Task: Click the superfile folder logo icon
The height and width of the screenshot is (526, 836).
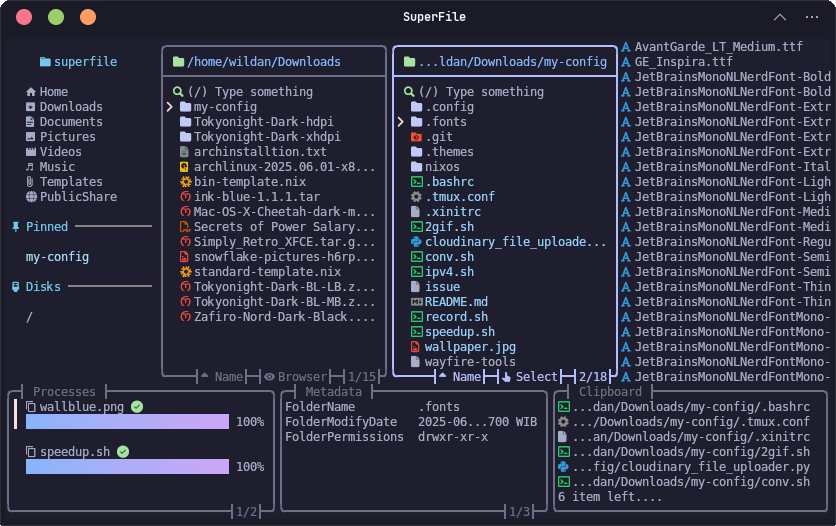Action: [45, 62]
